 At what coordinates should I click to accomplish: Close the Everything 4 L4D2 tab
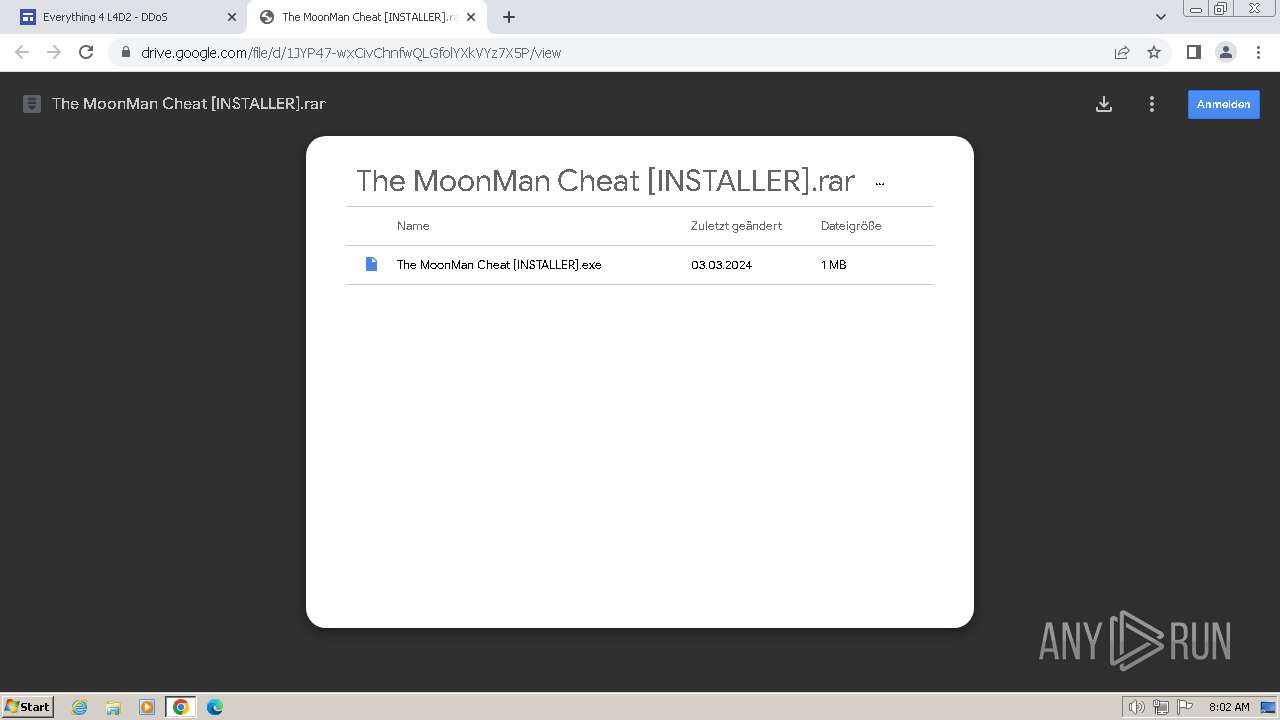pyautogui.click(x=232, y=17)
